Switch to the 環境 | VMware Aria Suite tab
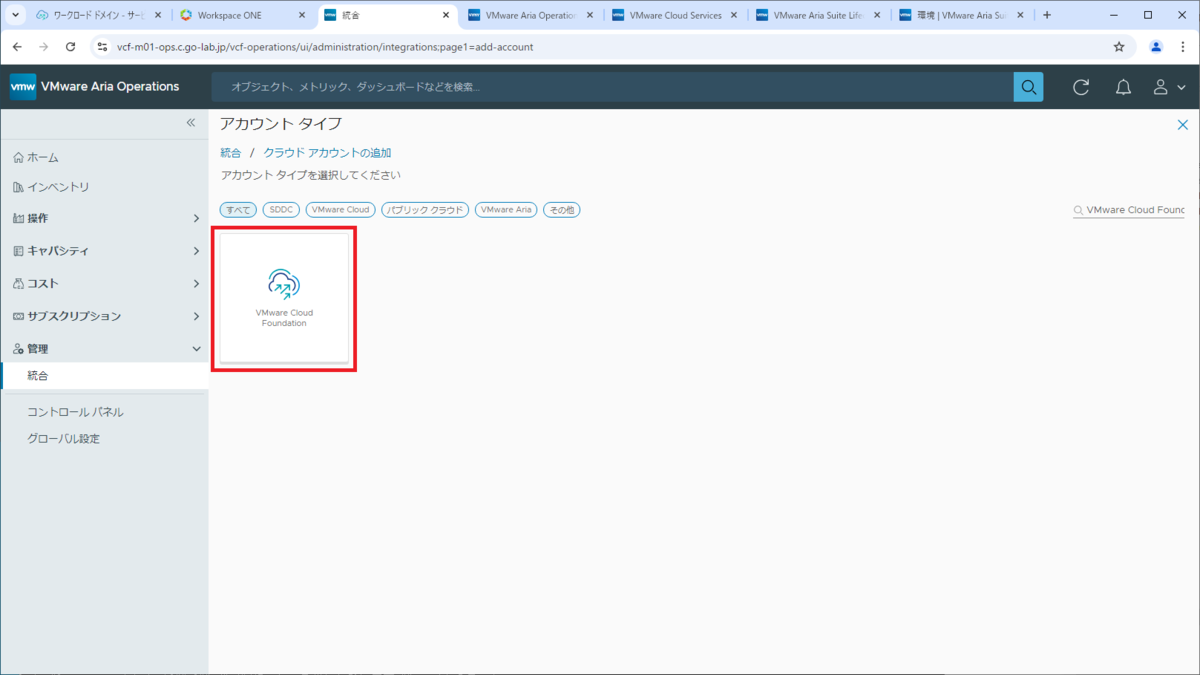 962,16
